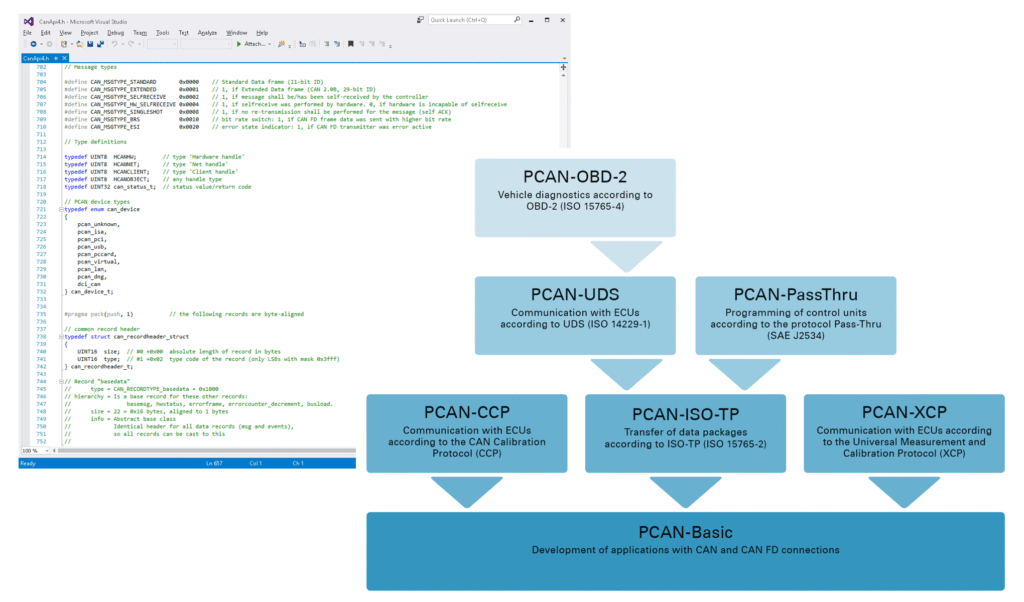Click the bookmark icon in the toolbar
This screenshot has height=602, width=1024.
350,44
